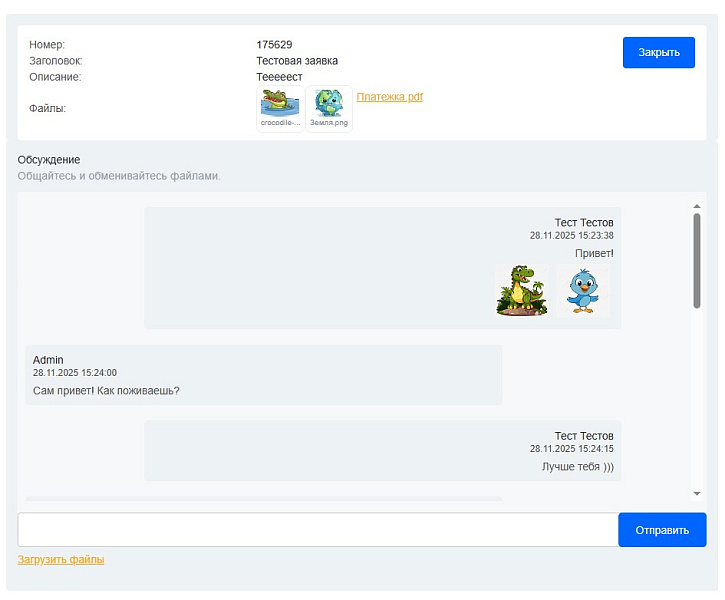Click the description value 'Теееест'
This screenshot has width=725, height=600.
tap(279, 77)
